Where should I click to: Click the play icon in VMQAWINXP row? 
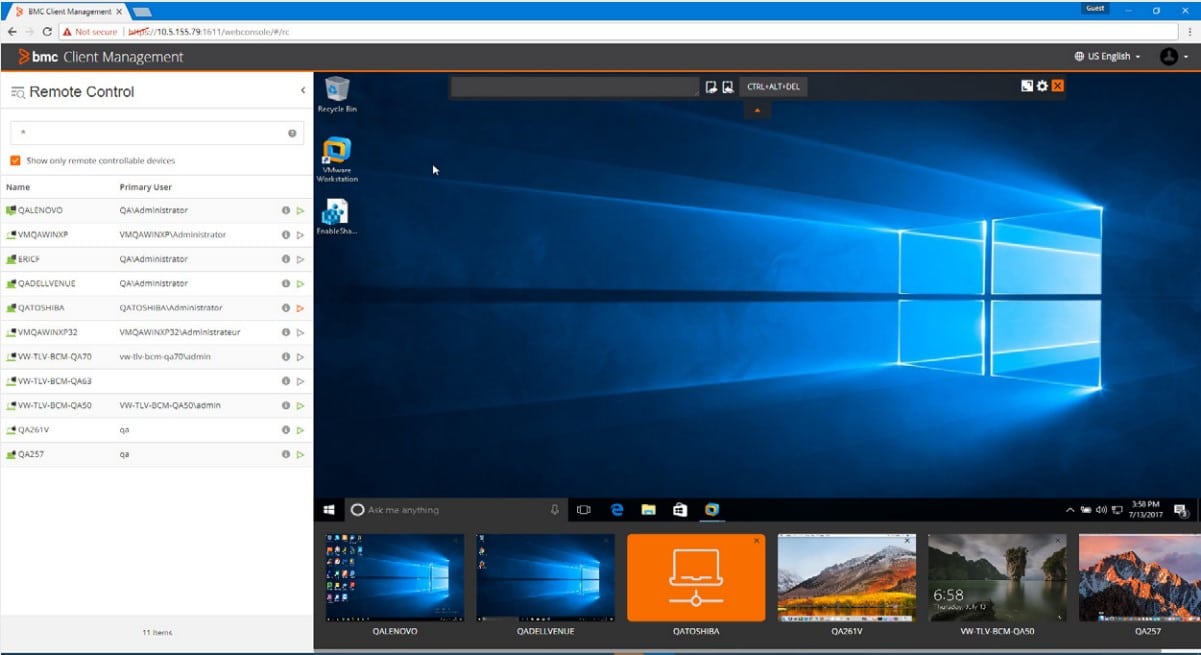300,235
